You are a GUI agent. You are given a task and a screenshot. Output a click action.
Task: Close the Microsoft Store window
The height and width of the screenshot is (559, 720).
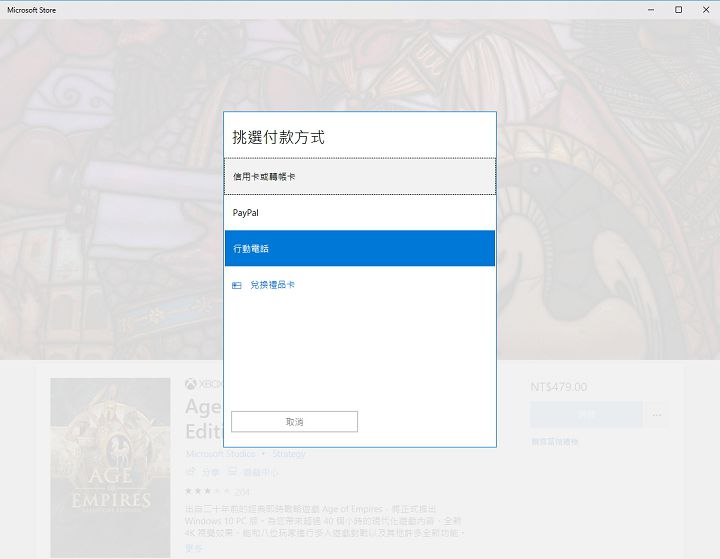pyautogui.click(x=706, y=10)
